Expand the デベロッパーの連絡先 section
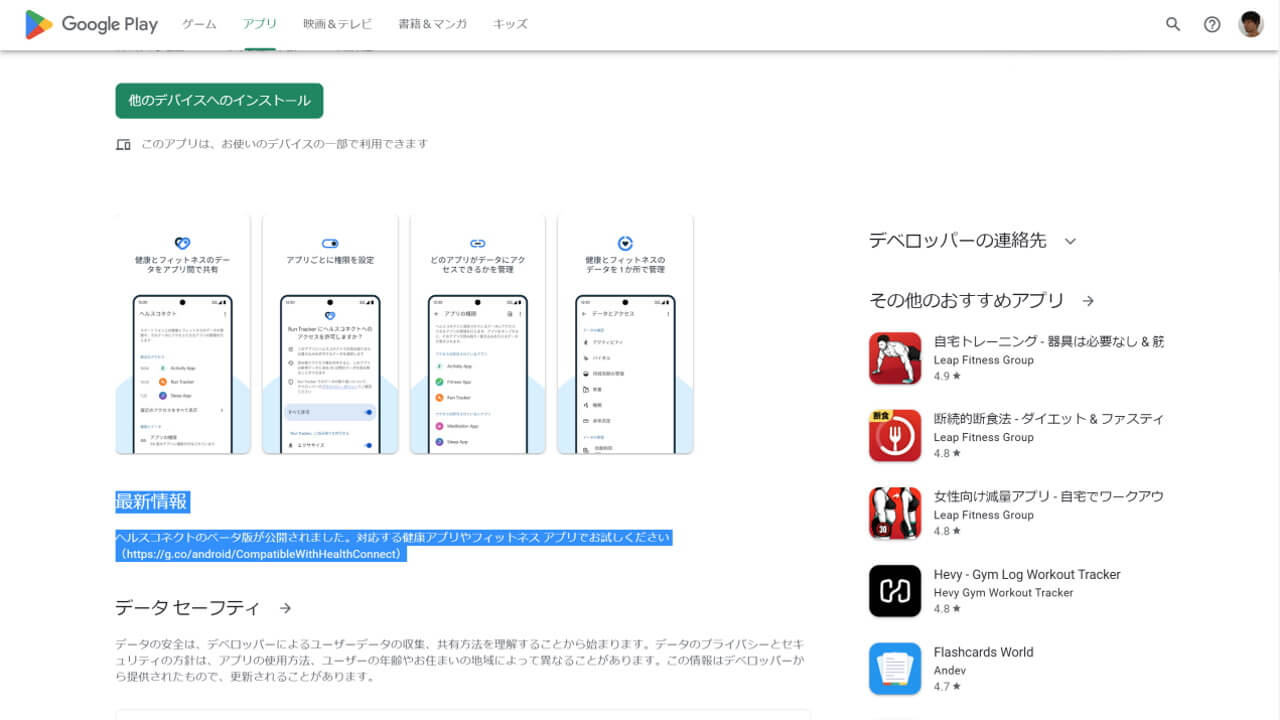The image size is (1280, 720). (1070, 240)
